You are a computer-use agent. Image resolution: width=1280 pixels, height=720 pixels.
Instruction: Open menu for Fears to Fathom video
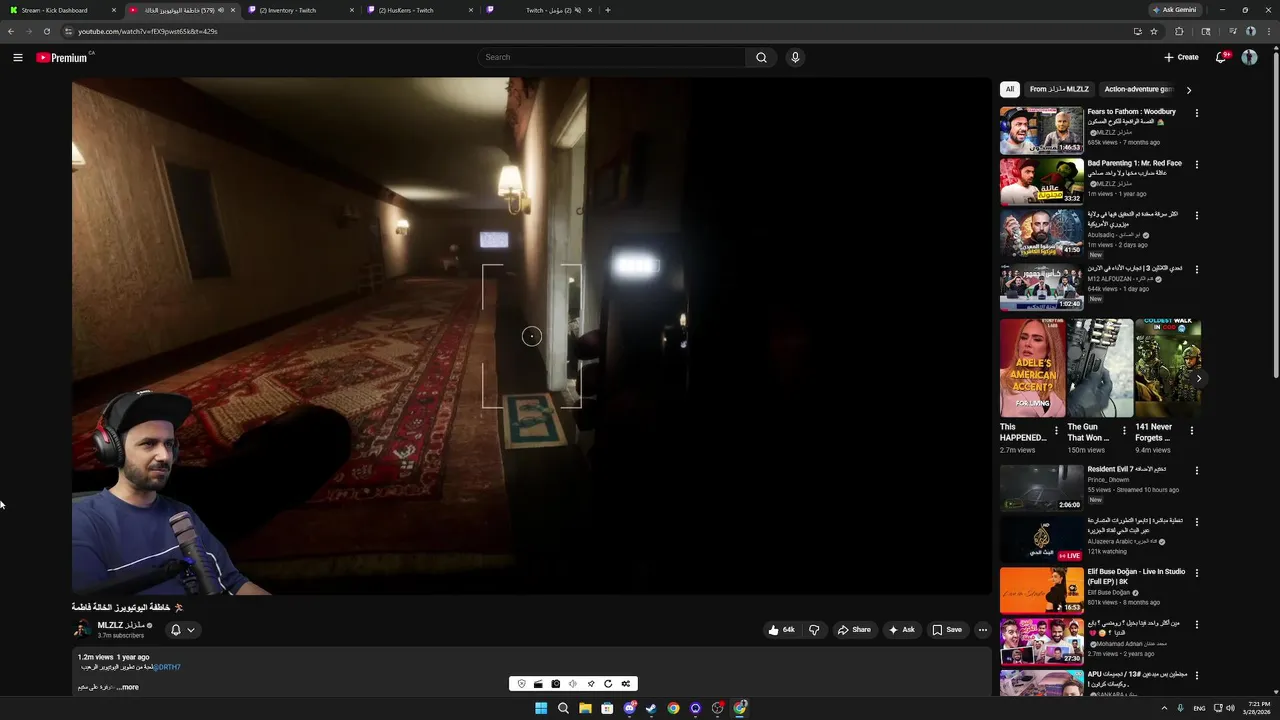click(x=1196, y=113)
